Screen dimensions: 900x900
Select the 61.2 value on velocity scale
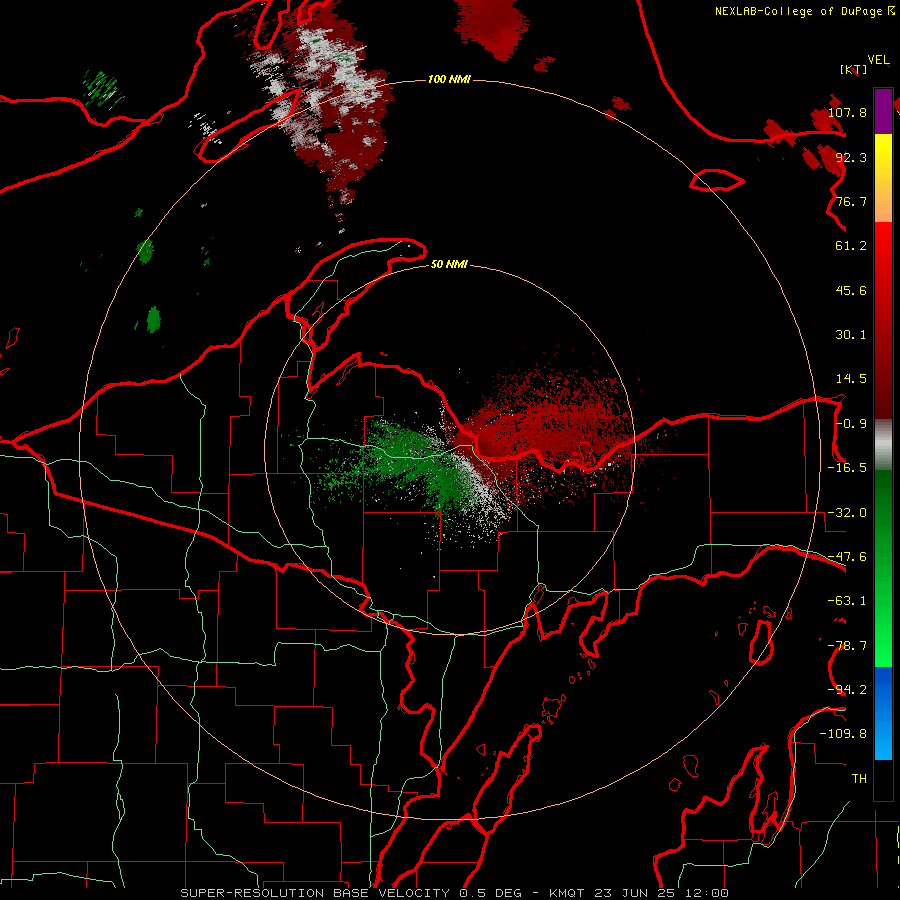coord(851,246)
